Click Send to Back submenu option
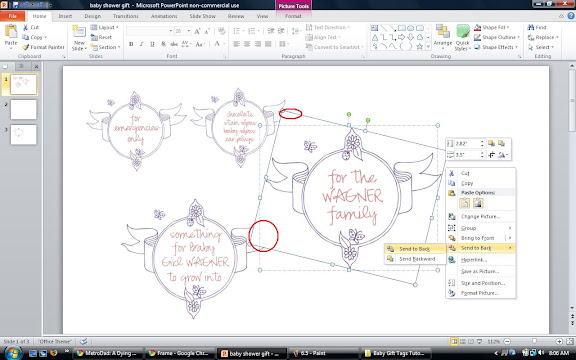Viewport: 576px width, 360px height. click(x=415, y=249)
